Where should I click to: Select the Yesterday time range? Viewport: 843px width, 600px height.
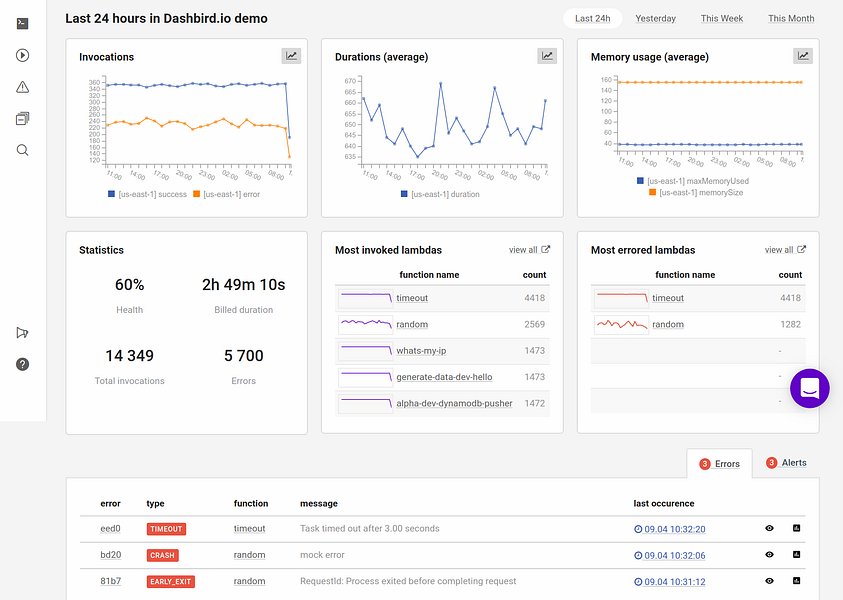click(x=655, y=18)
